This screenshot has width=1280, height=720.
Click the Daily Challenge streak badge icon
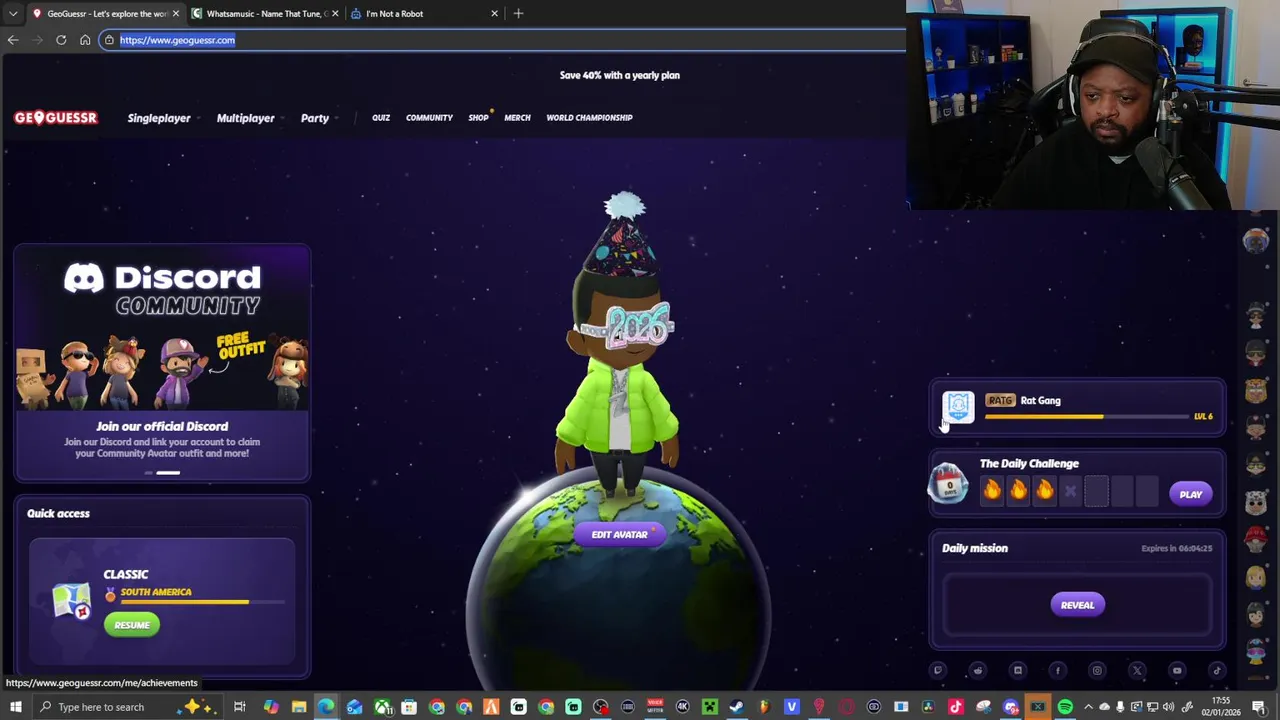pos(949,483)
